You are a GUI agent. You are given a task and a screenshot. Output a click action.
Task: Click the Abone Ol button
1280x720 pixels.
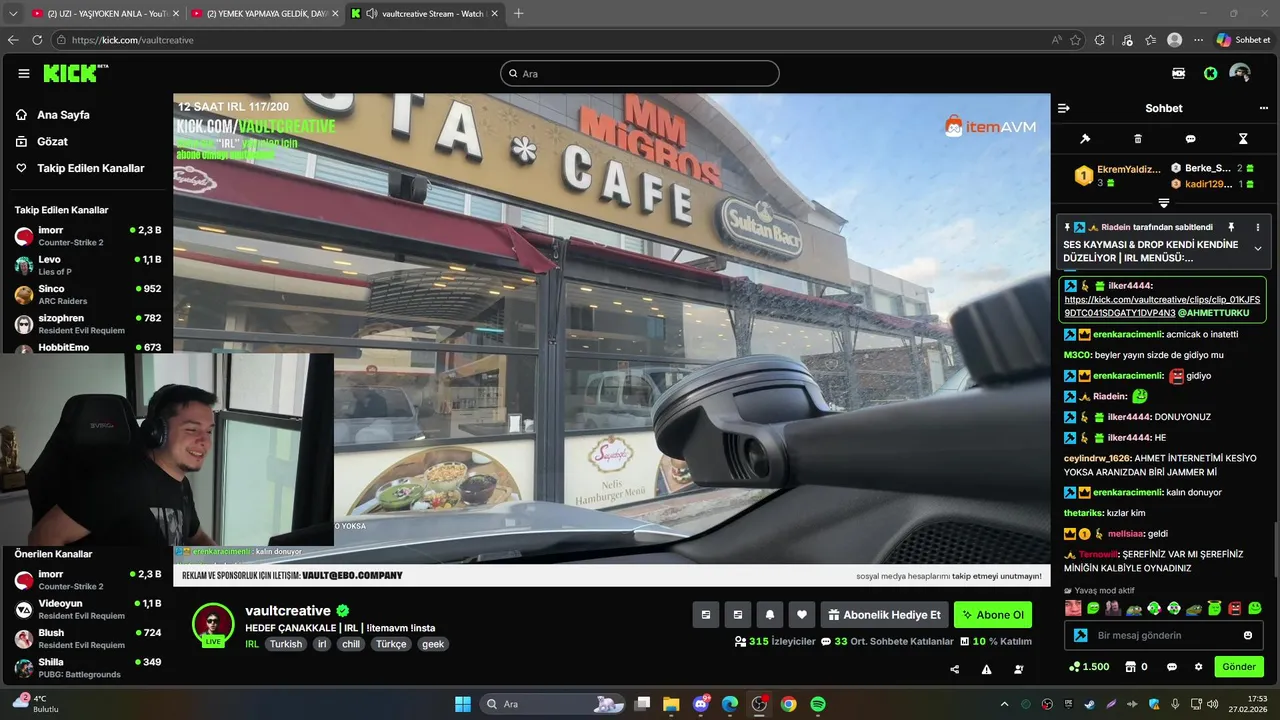pos(993,614)
